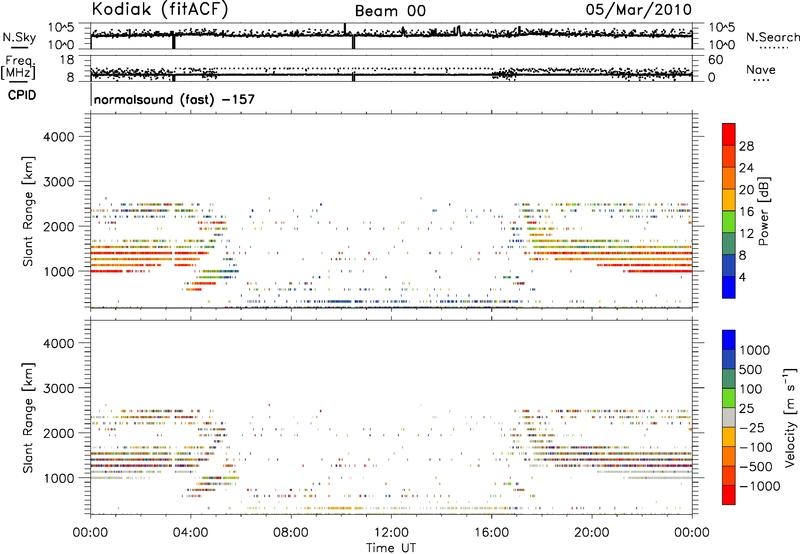Click the left '10^5' noise axis tick
The width and height of the screenshot is (800, 554).
pos(61,27)
